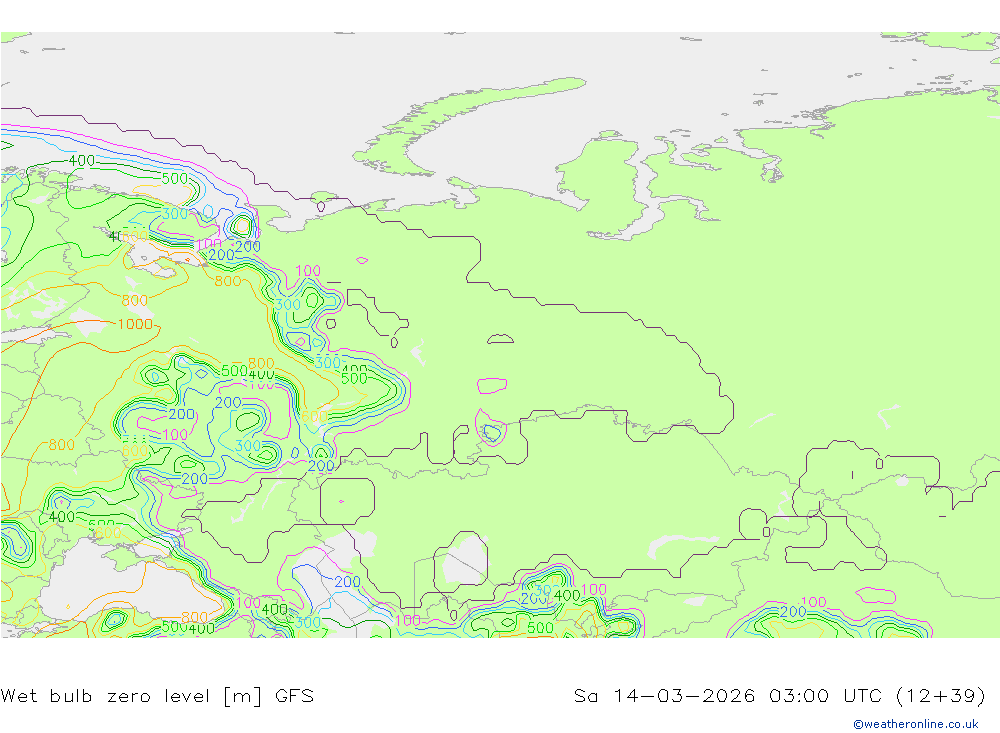Click the 'Wet bulb zero level [m] GFS' title
1000x733 pixels.
point(158,695)
